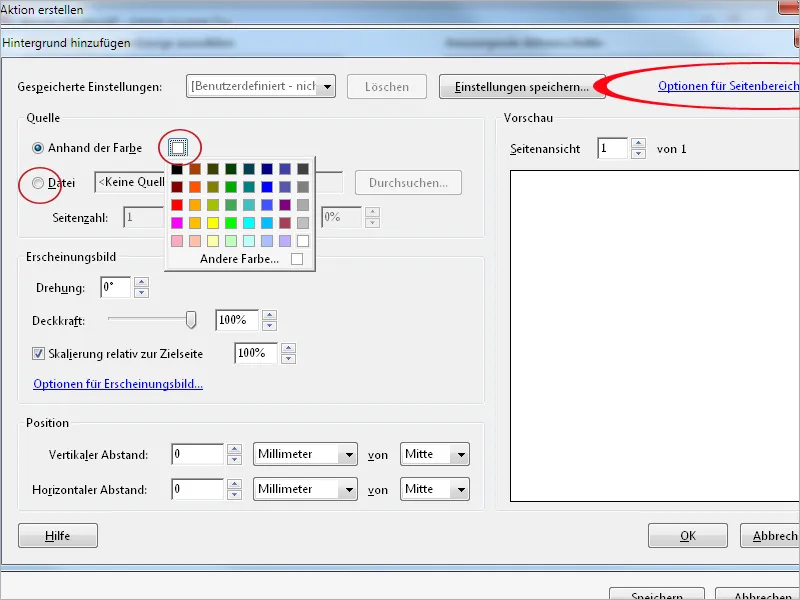Click the Durchsuchen... button
Image resolution: width=800 pixels, height=600 pixels.
[408, 183]
